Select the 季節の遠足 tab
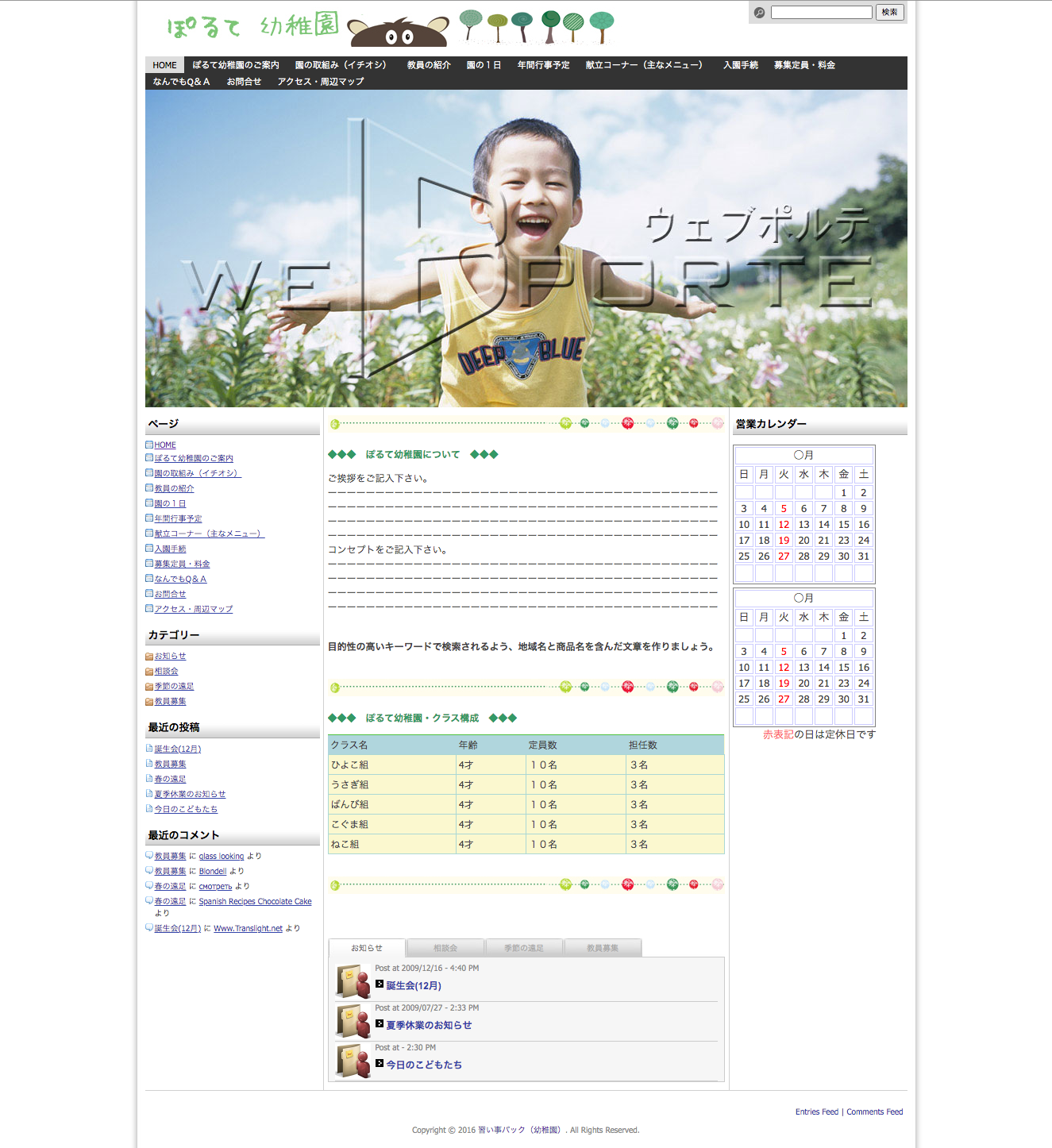This screenshot has width=1052, height=1148. point(523,948)
